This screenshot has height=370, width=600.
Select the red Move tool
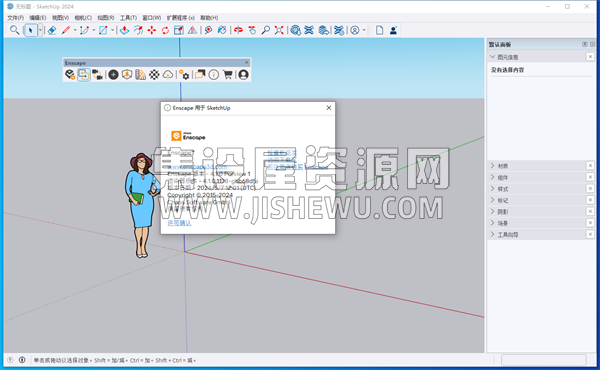point(152,30)
